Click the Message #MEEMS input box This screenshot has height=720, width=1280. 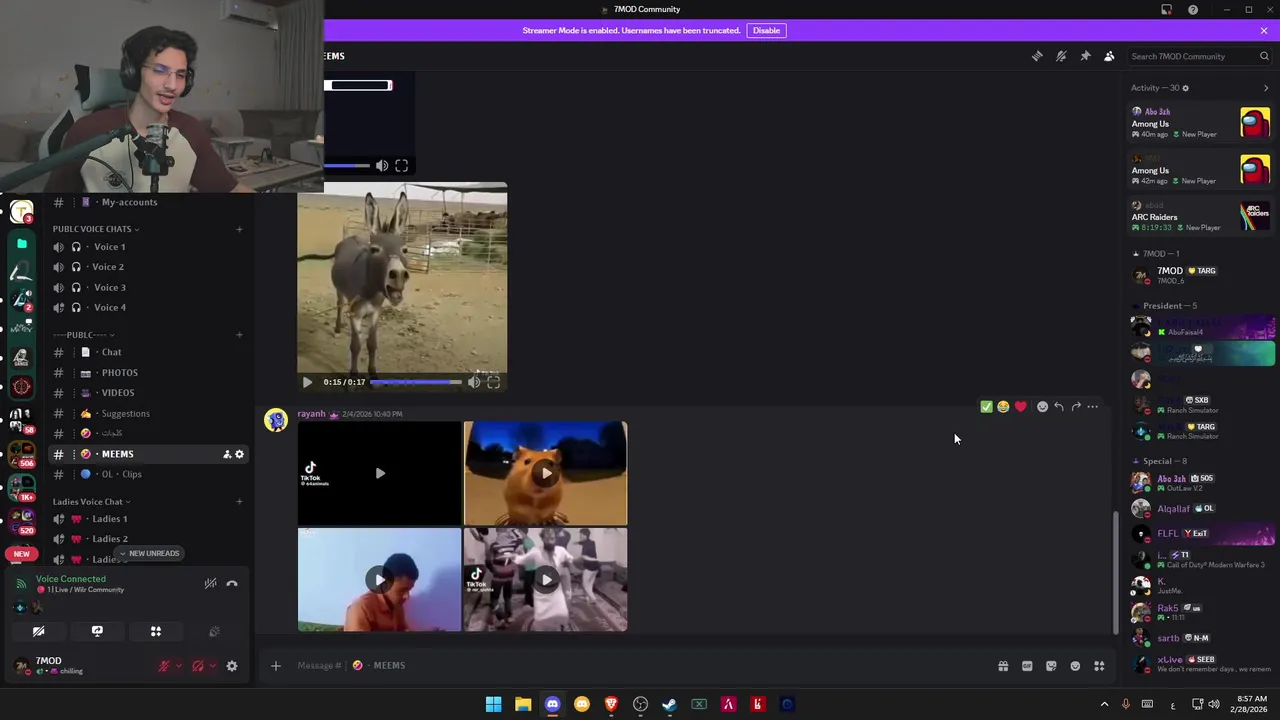pyautogui.click(x=640, y=666)
